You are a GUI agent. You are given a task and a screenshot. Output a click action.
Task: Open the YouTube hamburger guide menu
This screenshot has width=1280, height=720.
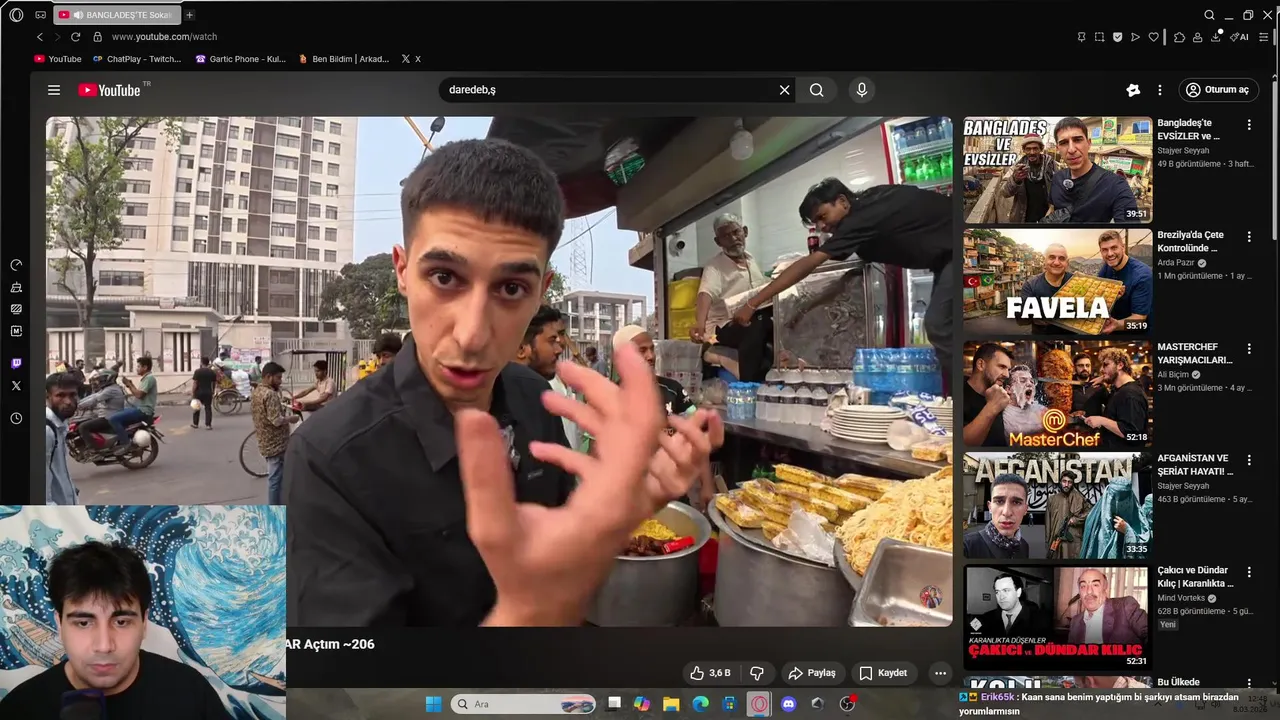coord(54,90)
